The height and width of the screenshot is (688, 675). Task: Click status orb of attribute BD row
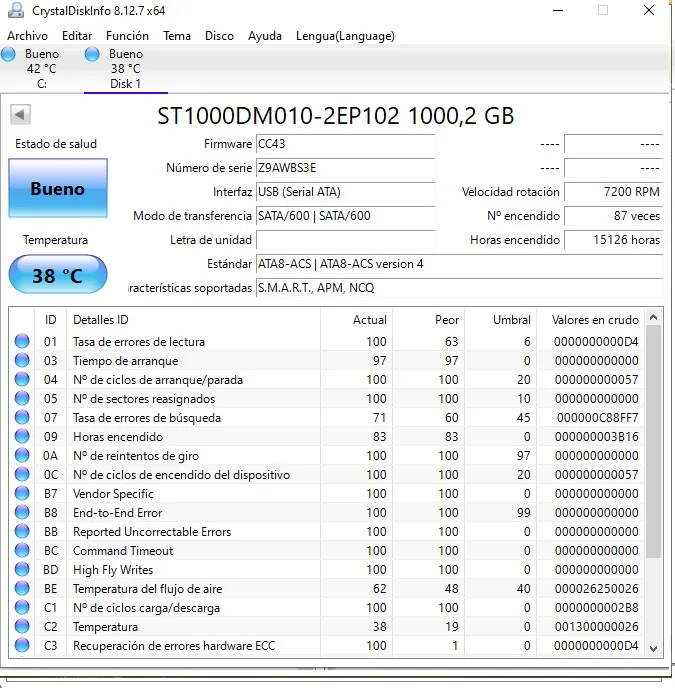point(22,569)
